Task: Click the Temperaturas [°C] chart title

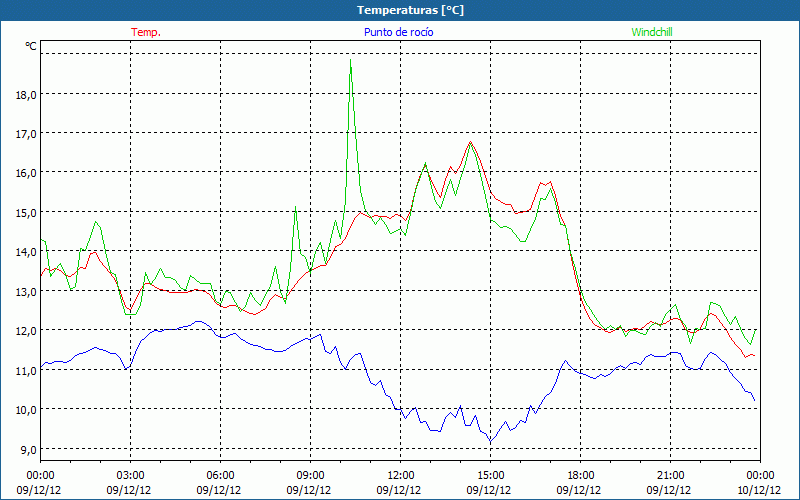Action: pyautogui.click(x=410, y=10)
